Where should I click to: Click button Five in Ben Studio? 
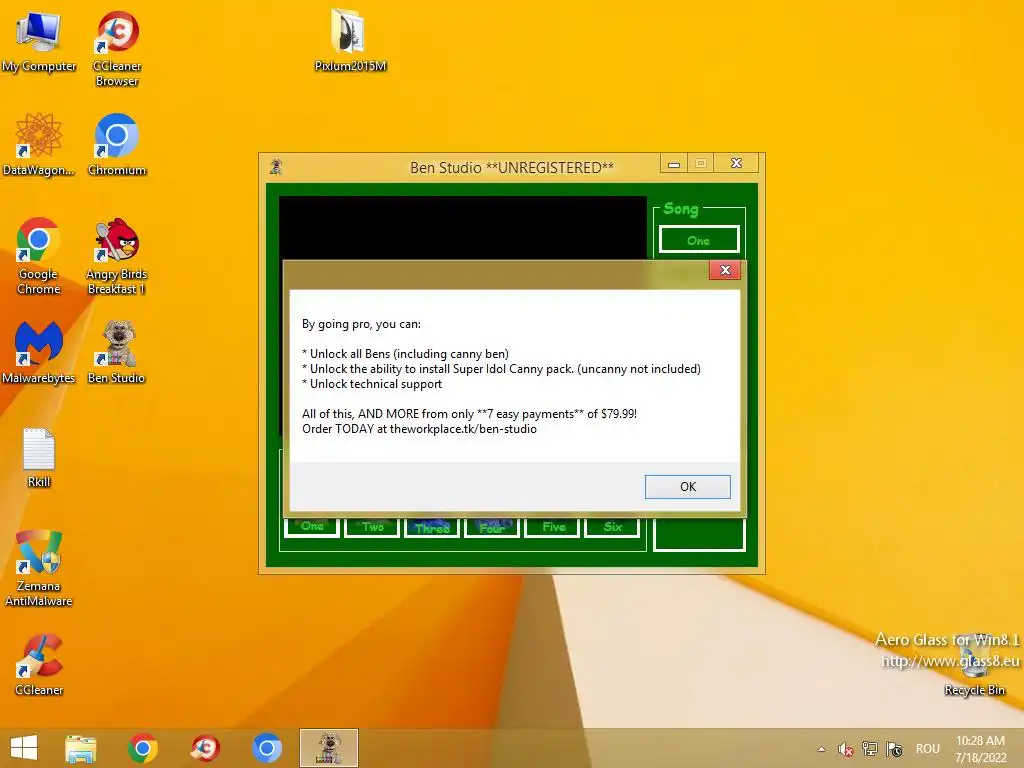point(554,527)
